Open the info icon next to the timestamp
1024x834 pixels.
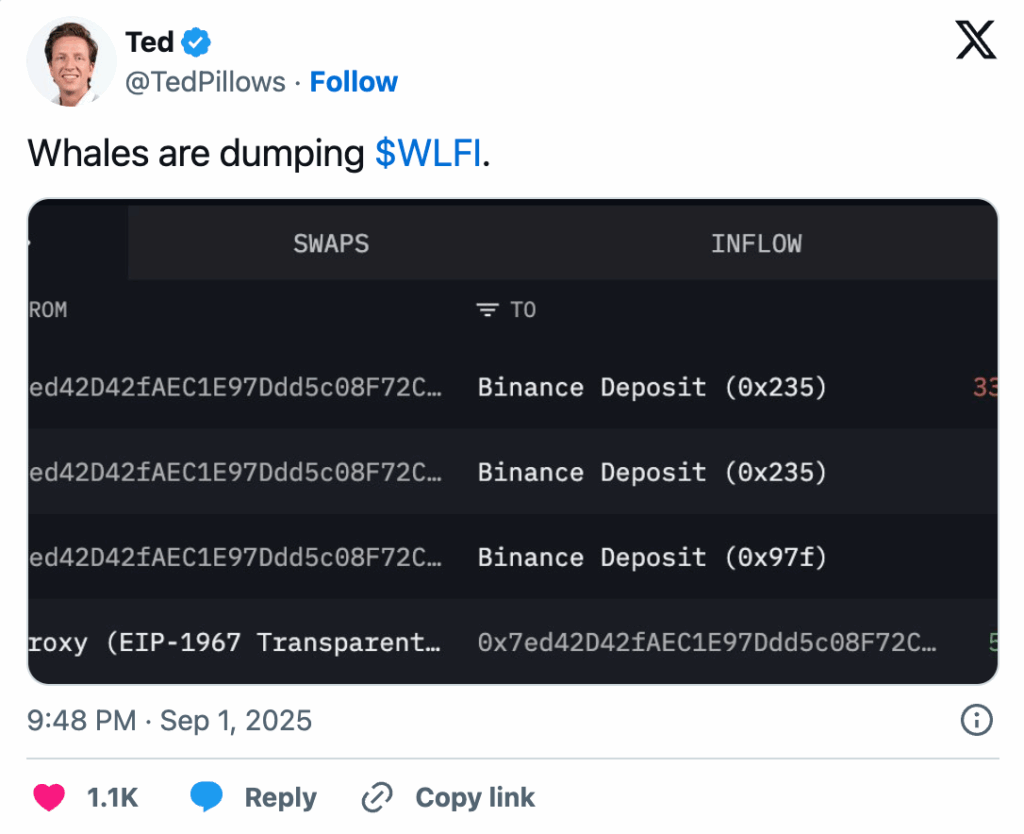(x=975, y=720)
